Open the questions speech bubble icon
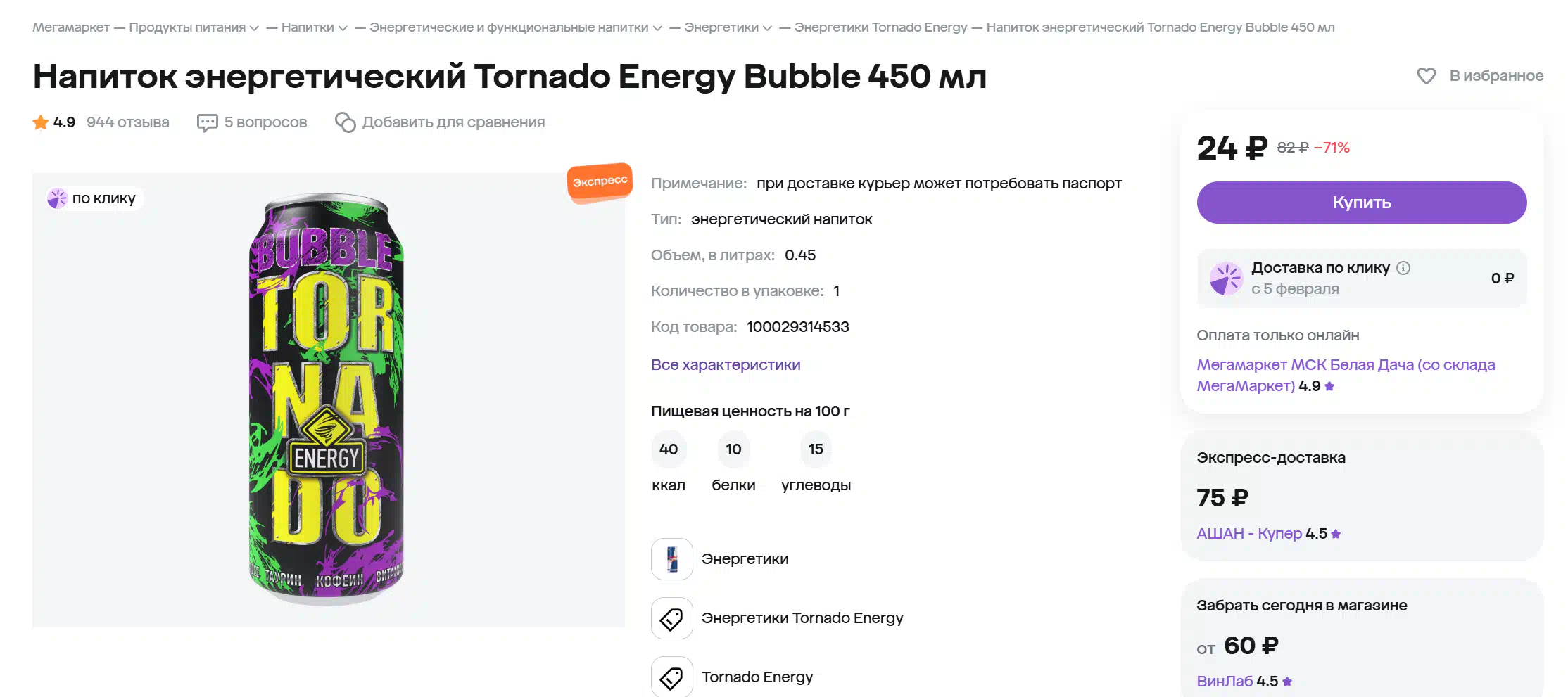 pos(207,123)
